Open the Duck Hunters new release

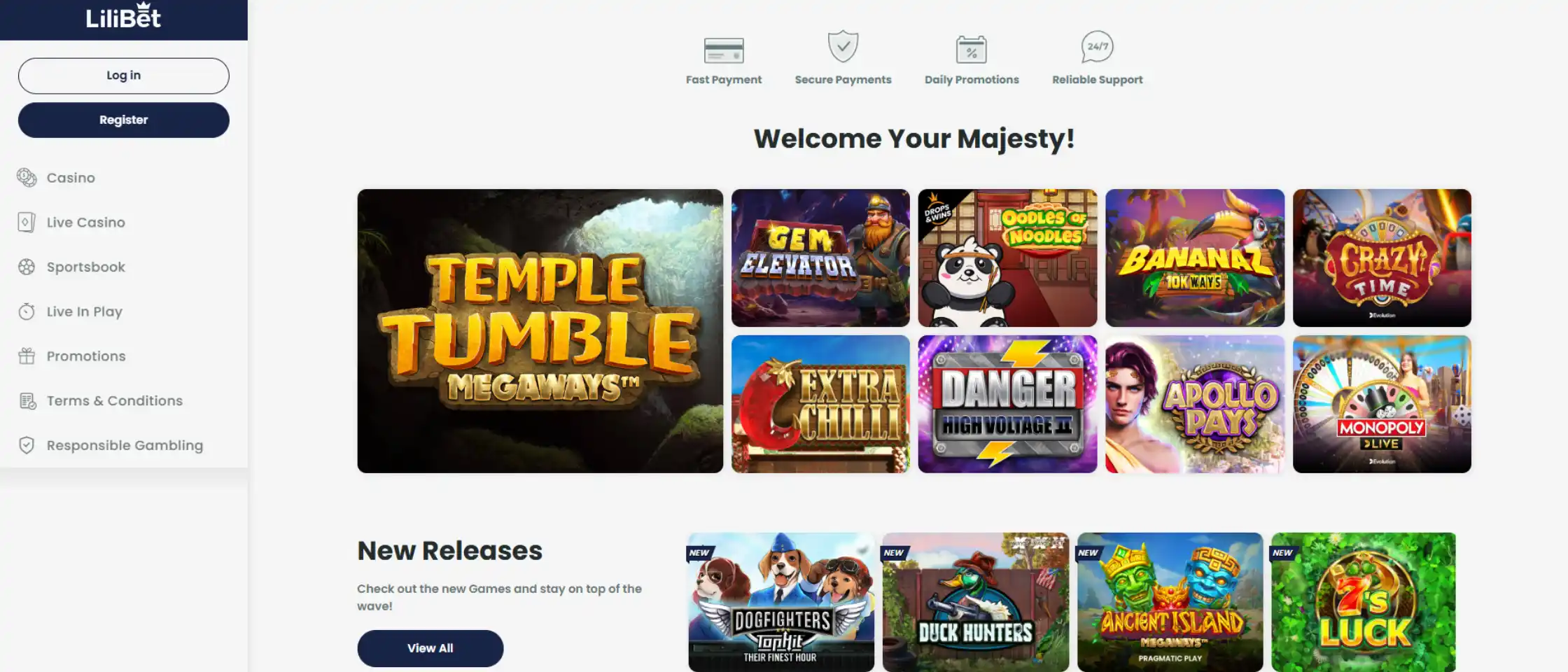click(976, 602)
